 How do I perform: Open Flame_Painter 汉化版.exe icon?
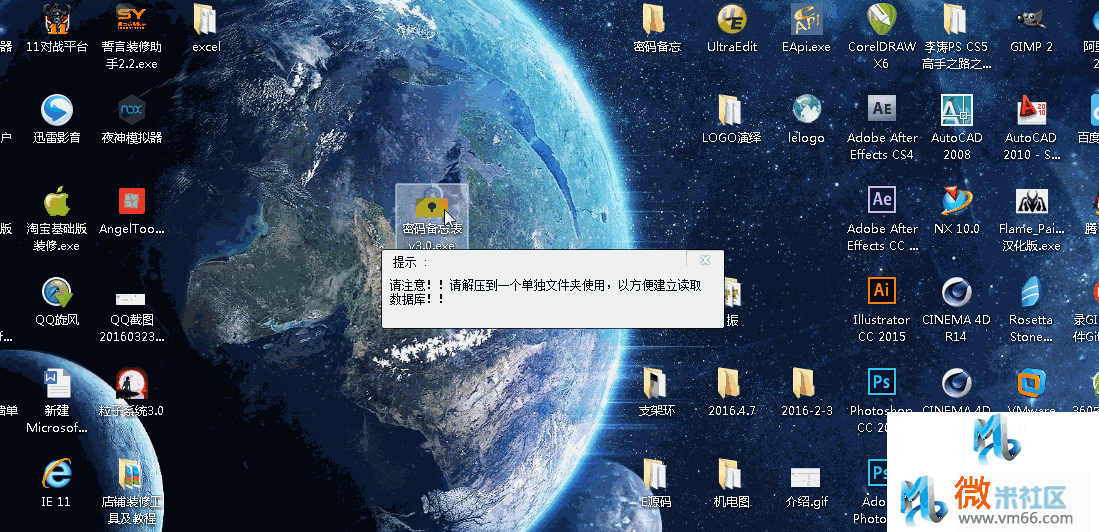click(x=1032, y=219)
